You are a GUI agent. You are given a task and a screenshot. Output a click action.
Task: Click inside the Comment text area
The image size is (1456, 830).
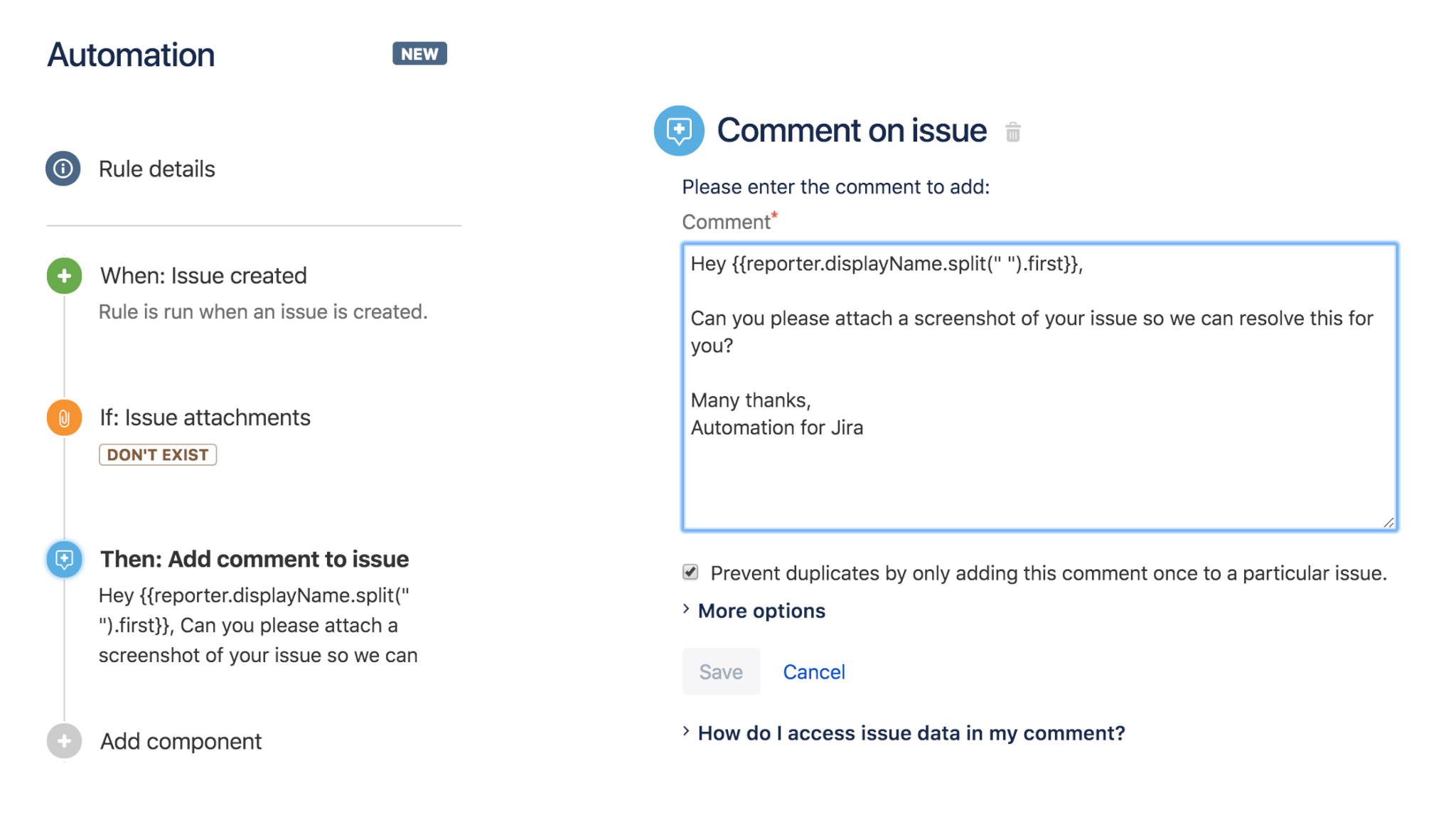coord(1040,388)
